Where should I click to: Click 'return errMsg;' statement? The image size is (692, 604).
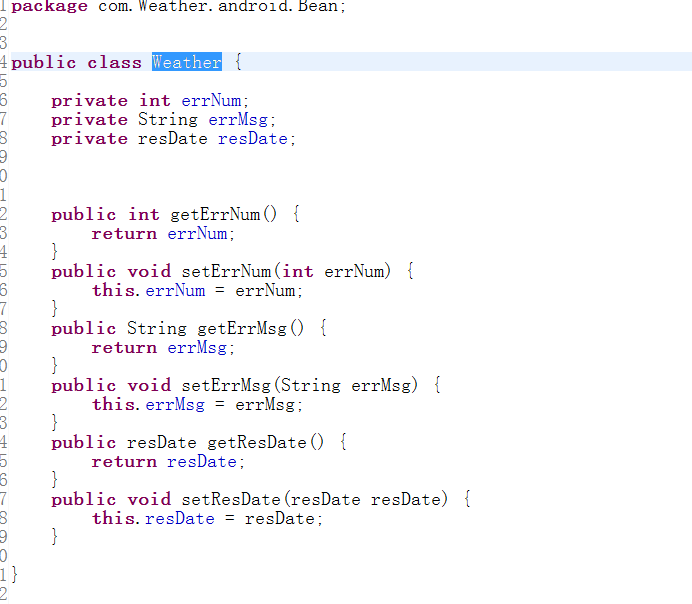(x=163, y=348)
